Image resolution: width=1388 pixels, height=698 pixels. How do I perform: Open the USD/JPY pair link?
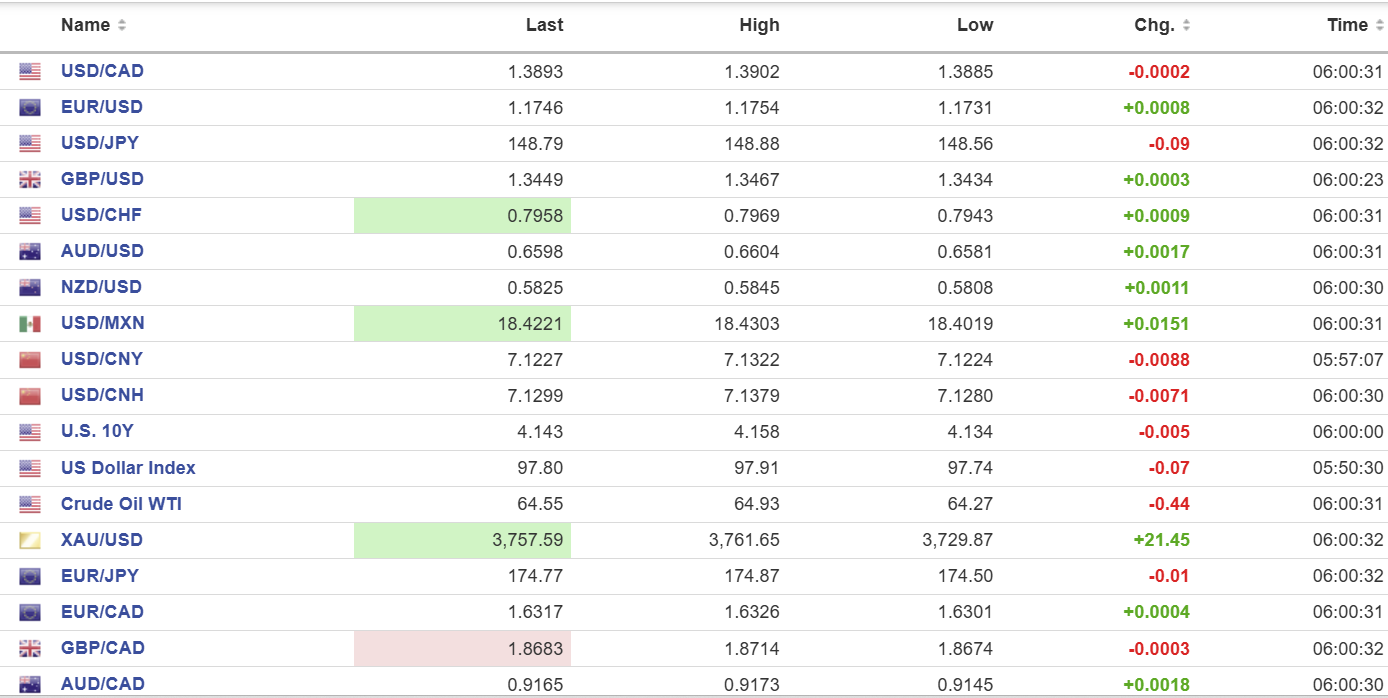point(100,143)
